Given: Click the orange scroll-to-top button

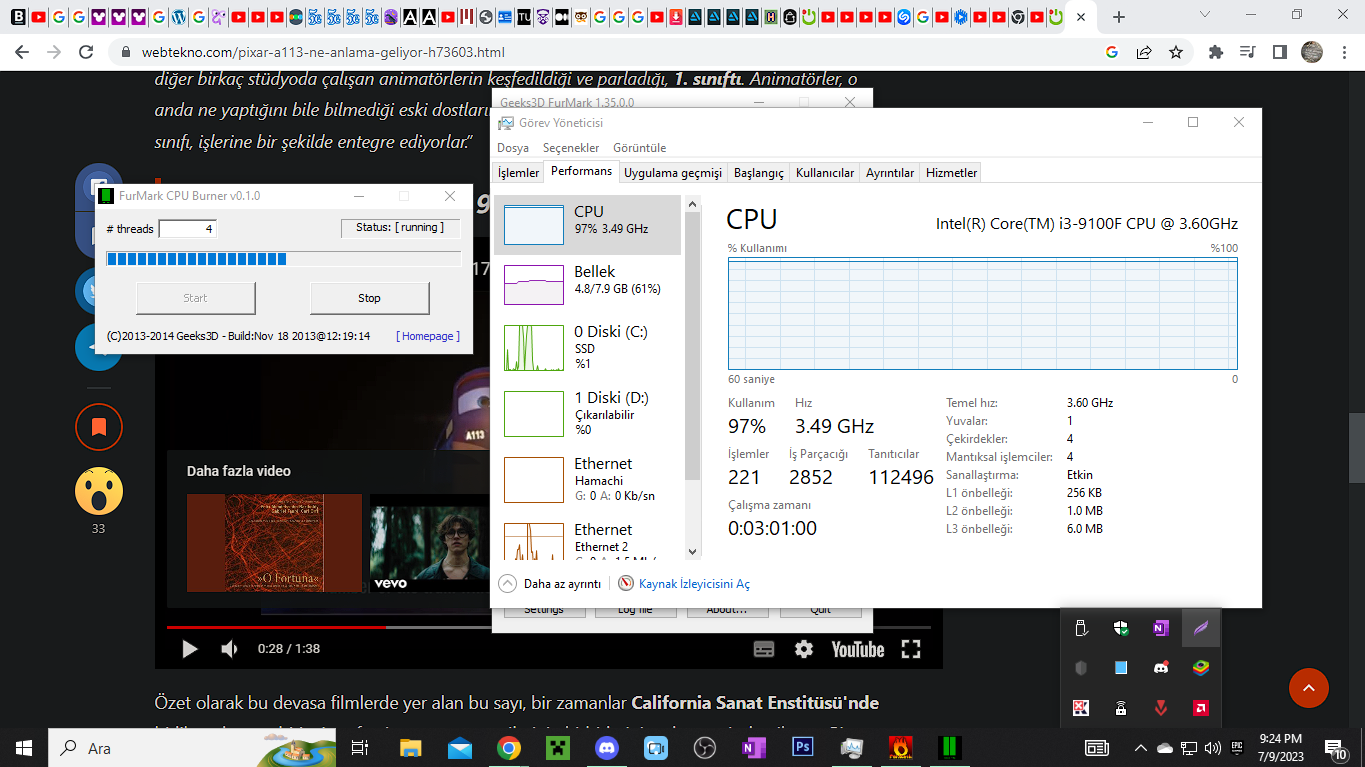Looking at the screenshot, I should click(1309, 688).
